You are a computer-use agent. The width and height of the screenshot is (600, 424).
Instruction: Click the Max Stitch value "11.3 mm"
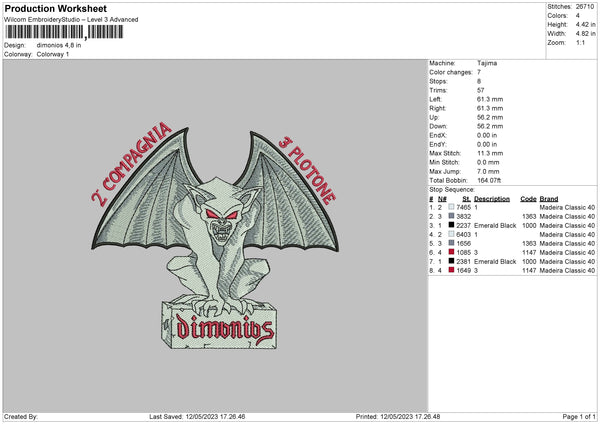pos(490,153)
